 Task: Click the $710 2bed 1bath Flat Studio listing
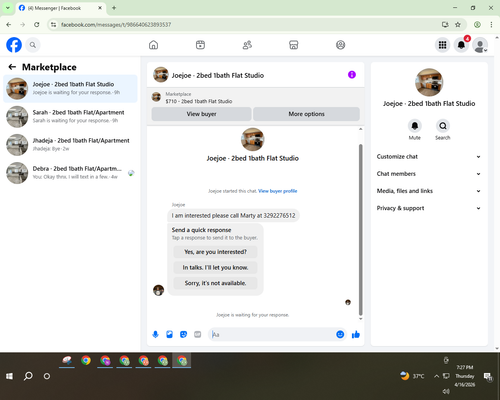199,101
